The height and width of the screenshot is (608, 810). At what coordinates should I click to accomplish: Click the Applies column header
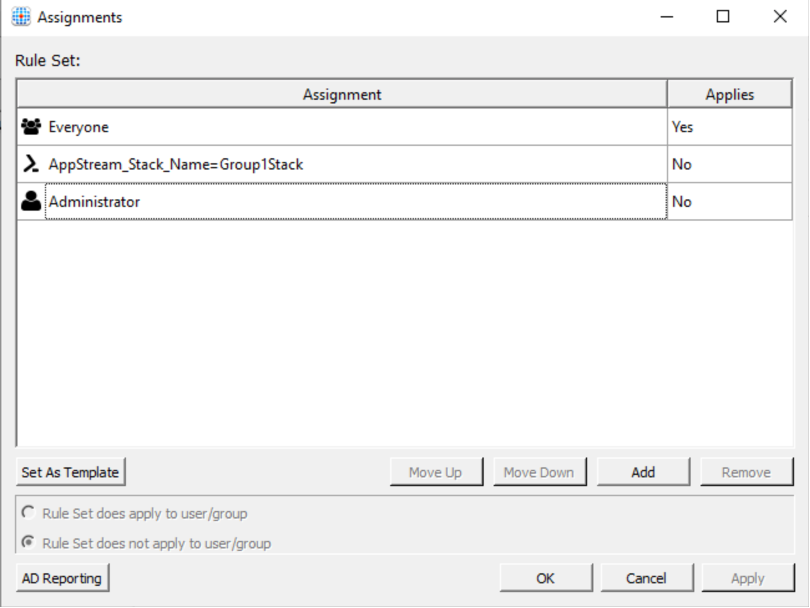click(729, 93)
